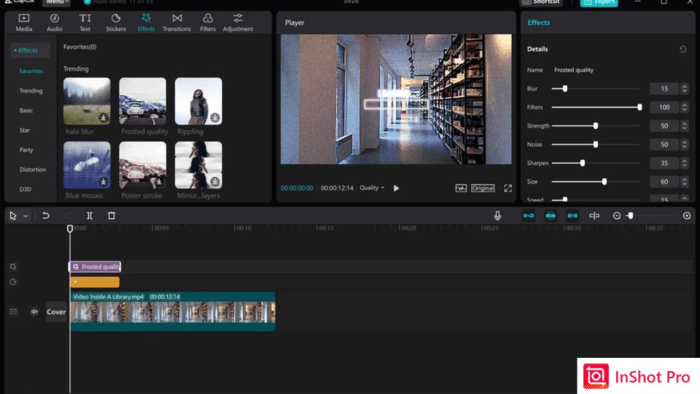700x394 pixels.
Task: Choose the Mirror layers effect thumbnail
Action: 198,165
